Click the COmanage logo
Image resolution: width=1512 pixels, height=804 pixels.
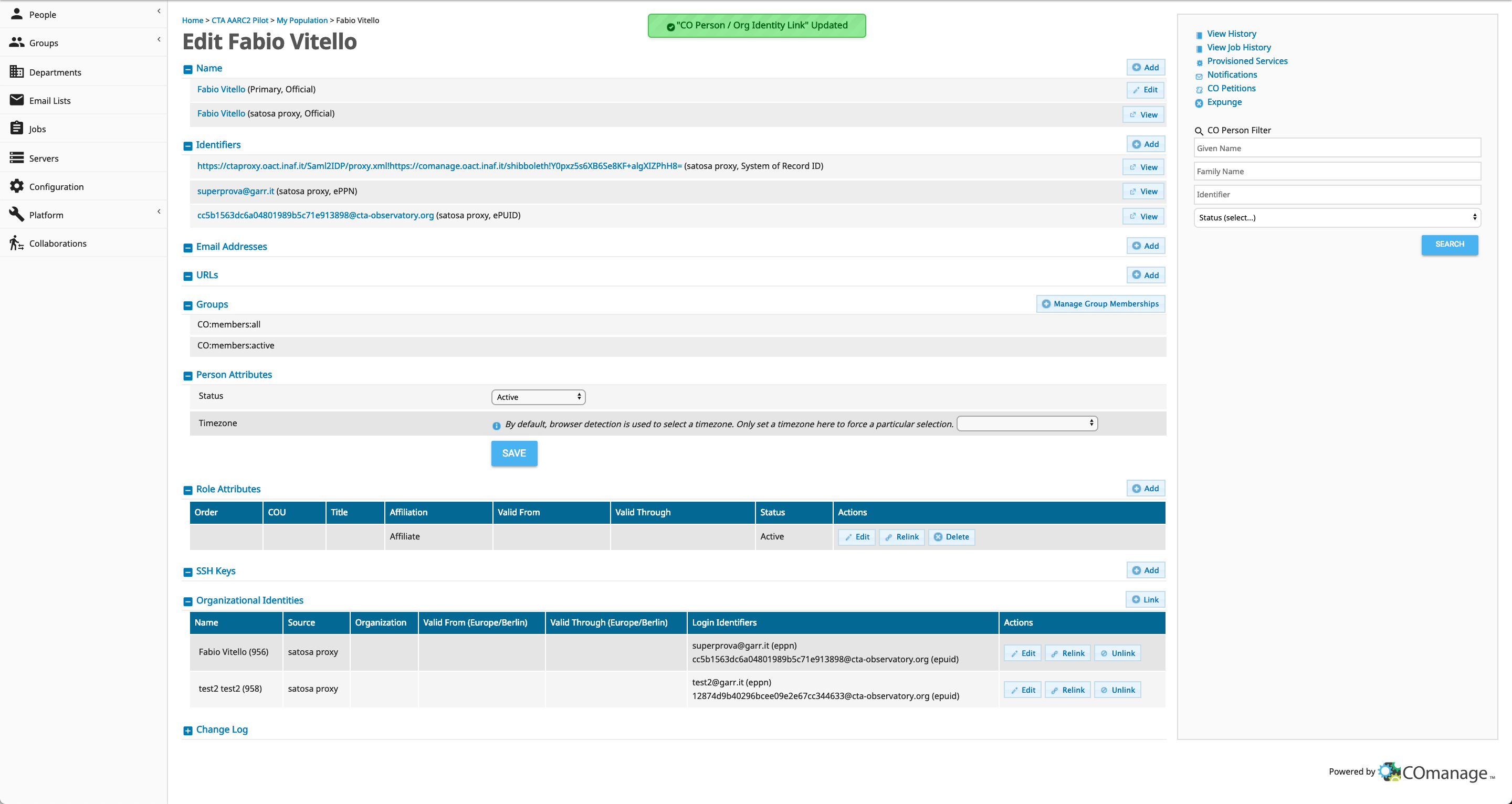coord(1436,771)
